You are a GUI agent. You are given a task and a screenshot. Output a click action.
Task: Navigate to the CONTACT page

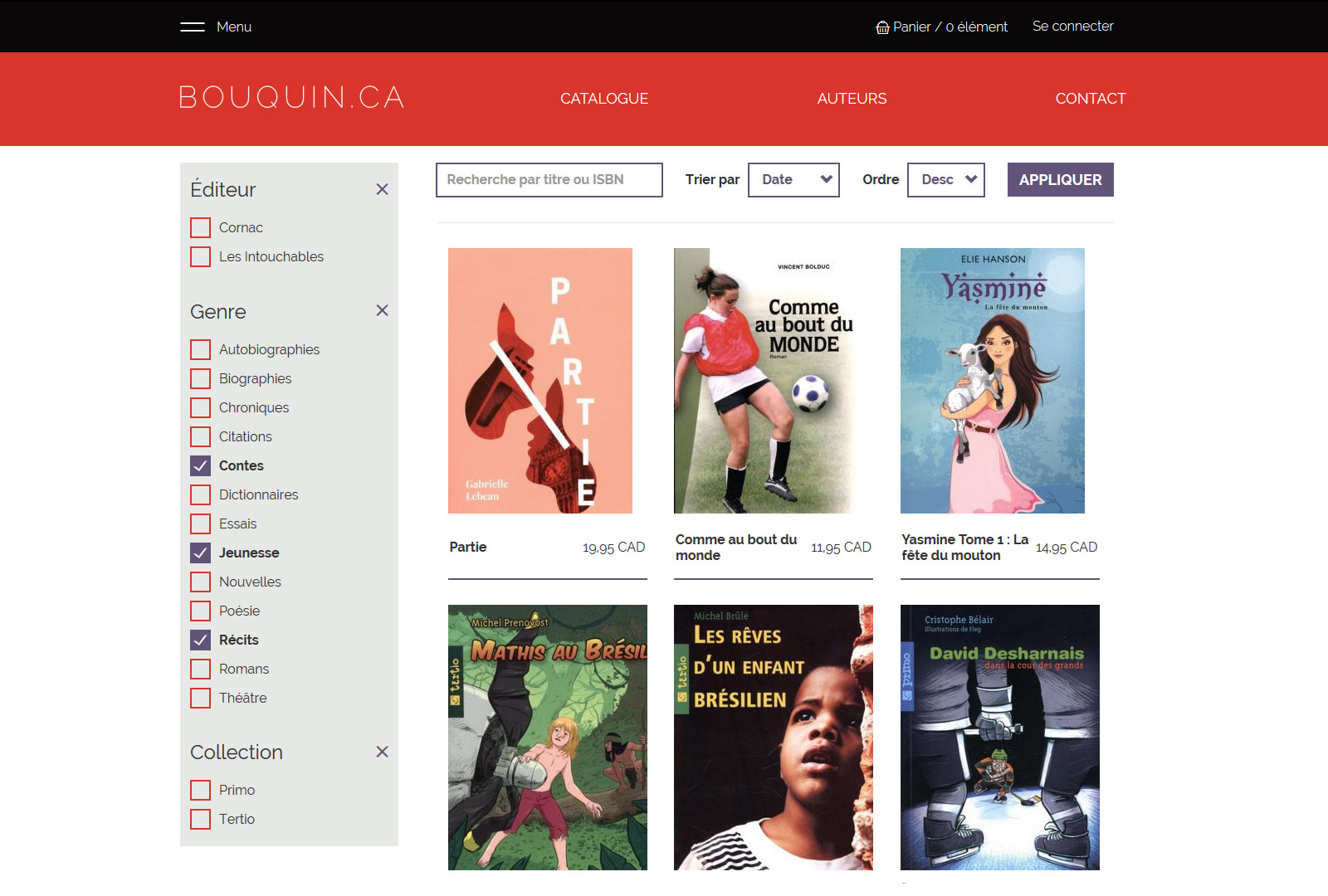(1090, 99)
